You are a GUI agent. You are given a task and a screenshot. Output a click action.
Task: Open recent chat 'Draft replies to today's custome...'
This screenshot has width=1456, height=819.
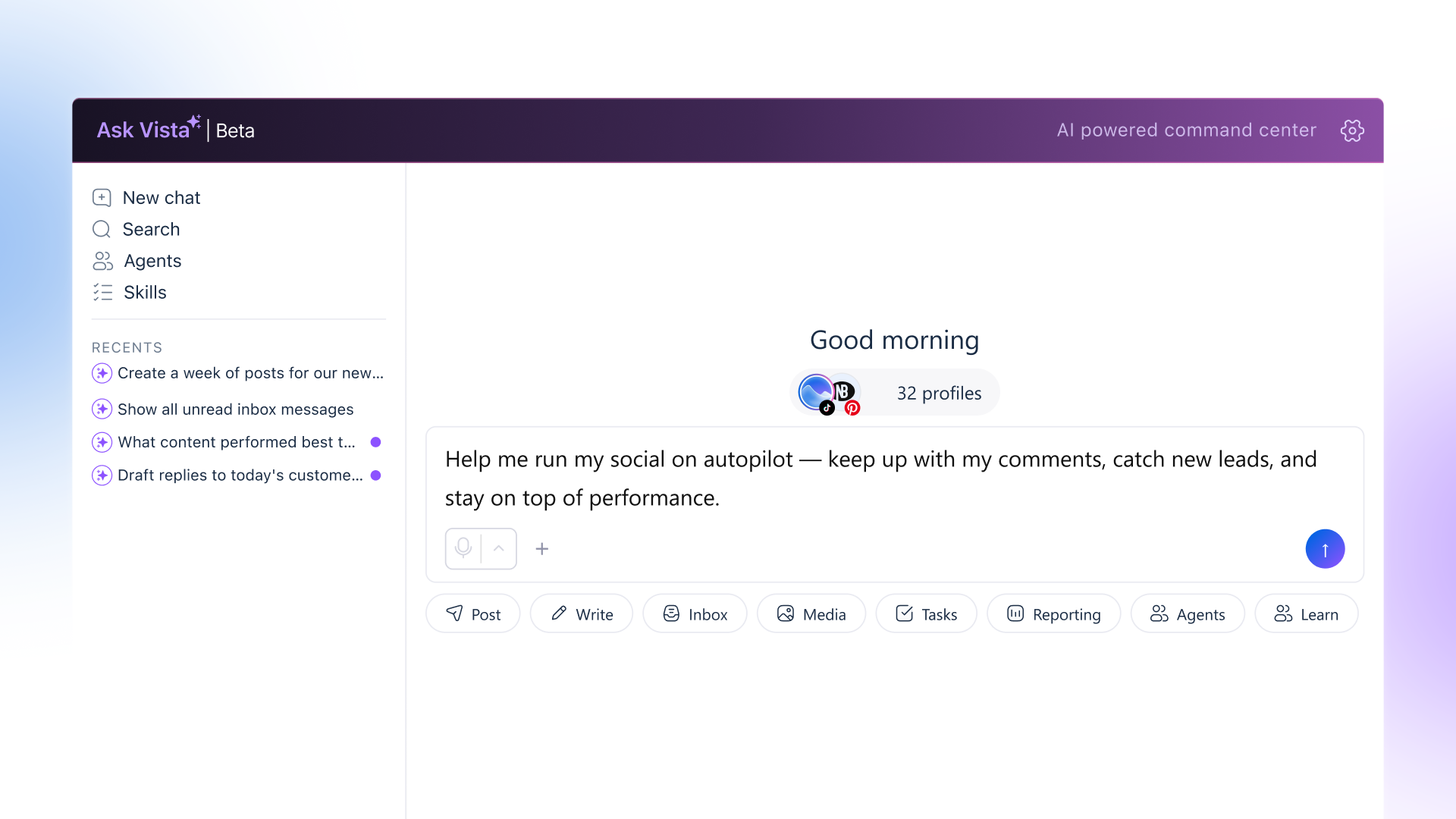click(x=237, y=475)
